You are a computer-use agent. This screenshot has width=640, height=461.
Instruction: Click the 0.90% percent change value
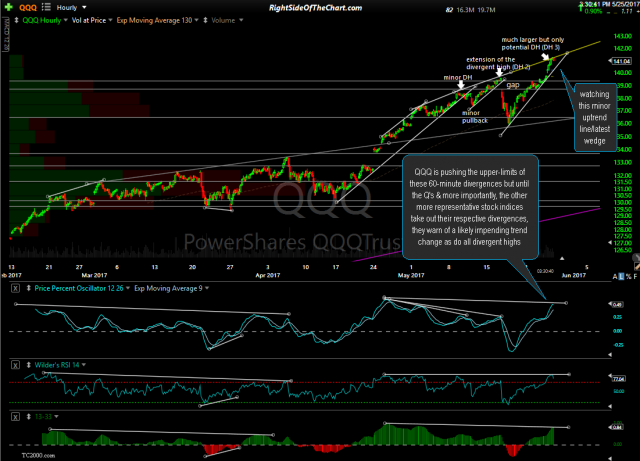(x=593, y=11)
